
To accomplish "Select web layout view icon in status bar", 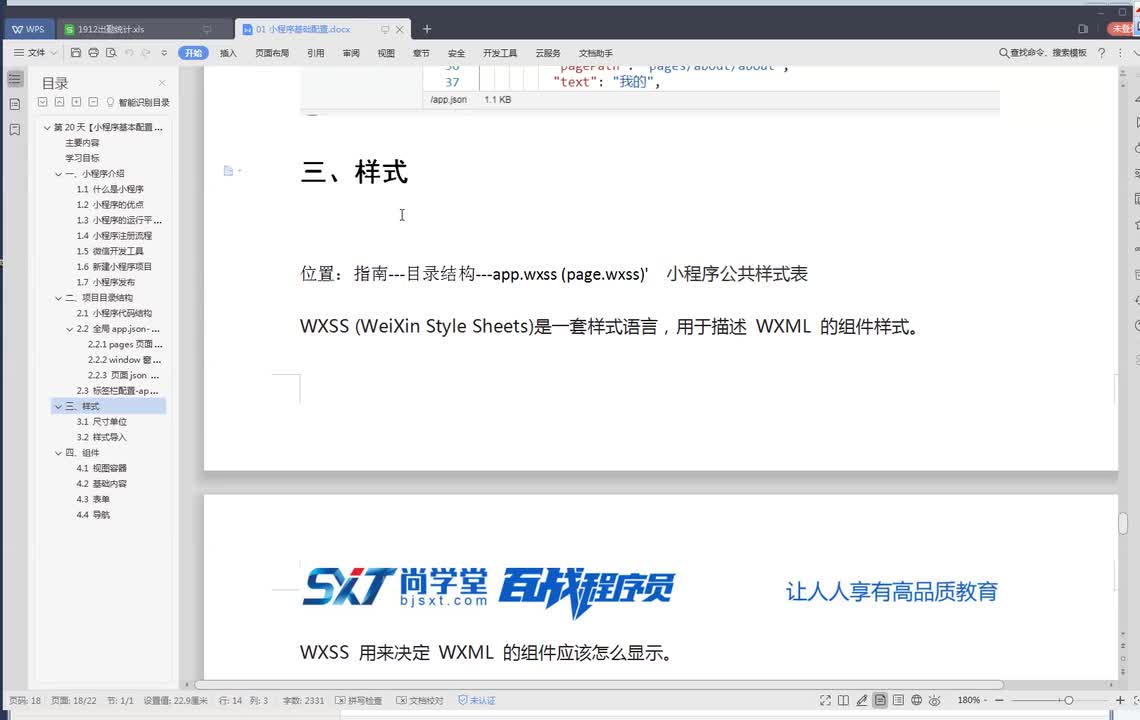I will coord(916,700).
